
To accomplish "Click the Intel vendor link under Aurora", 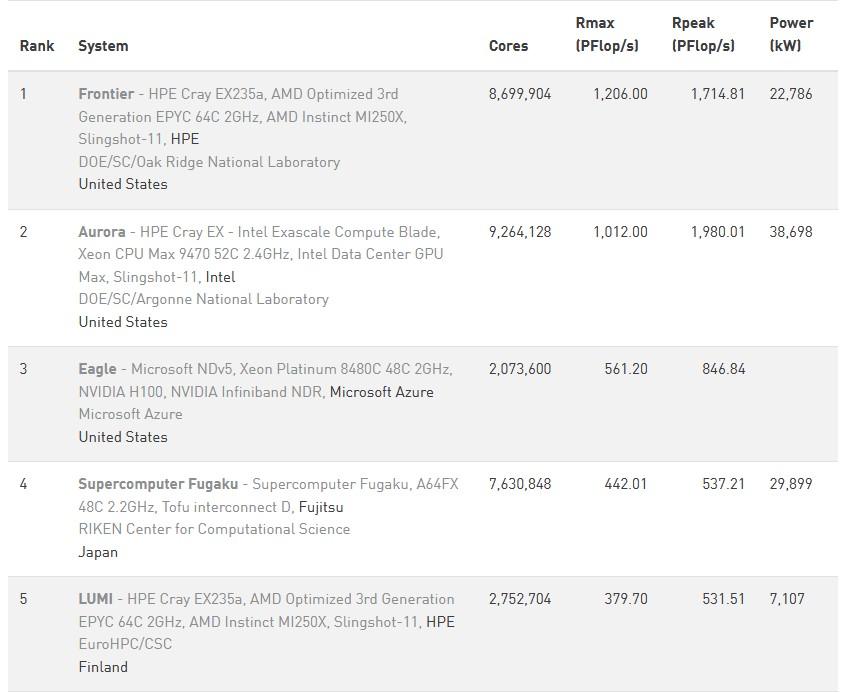I will coord(220,277).
